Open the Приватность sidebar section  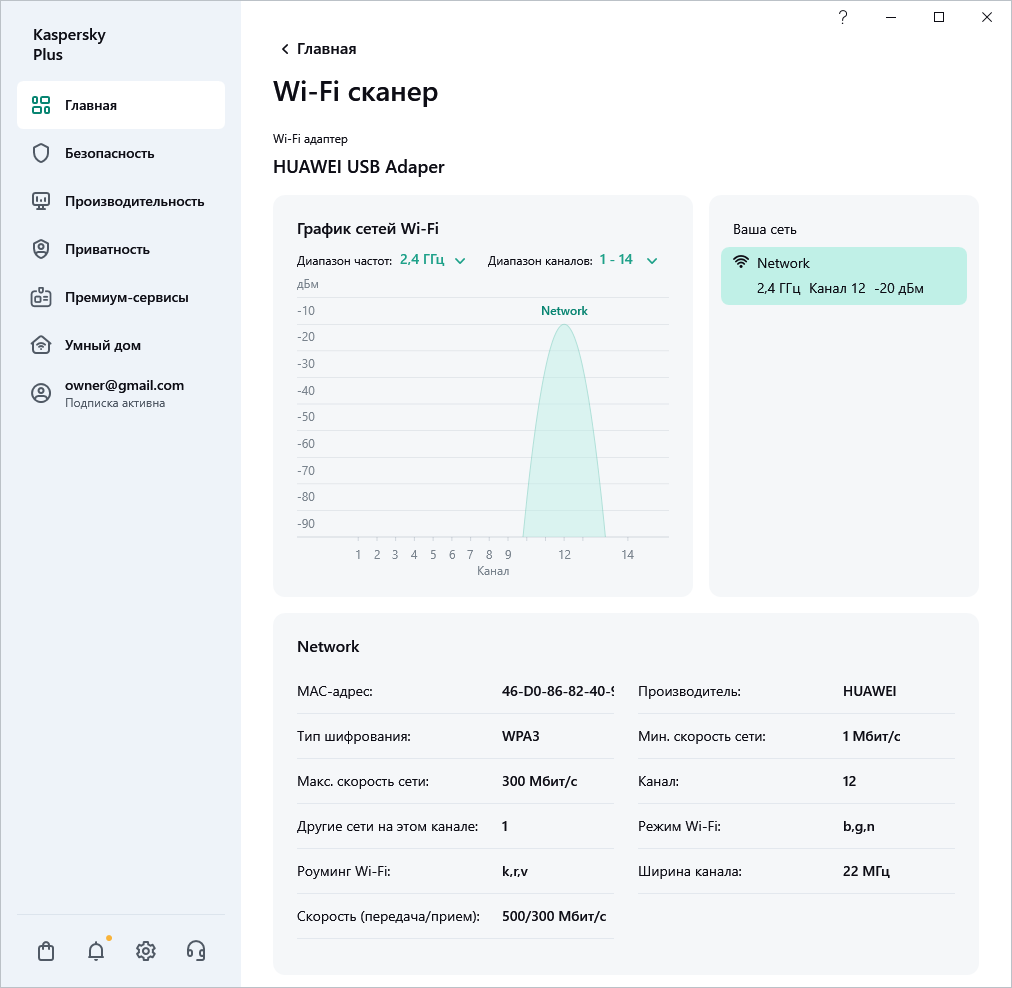pos(107,249)
